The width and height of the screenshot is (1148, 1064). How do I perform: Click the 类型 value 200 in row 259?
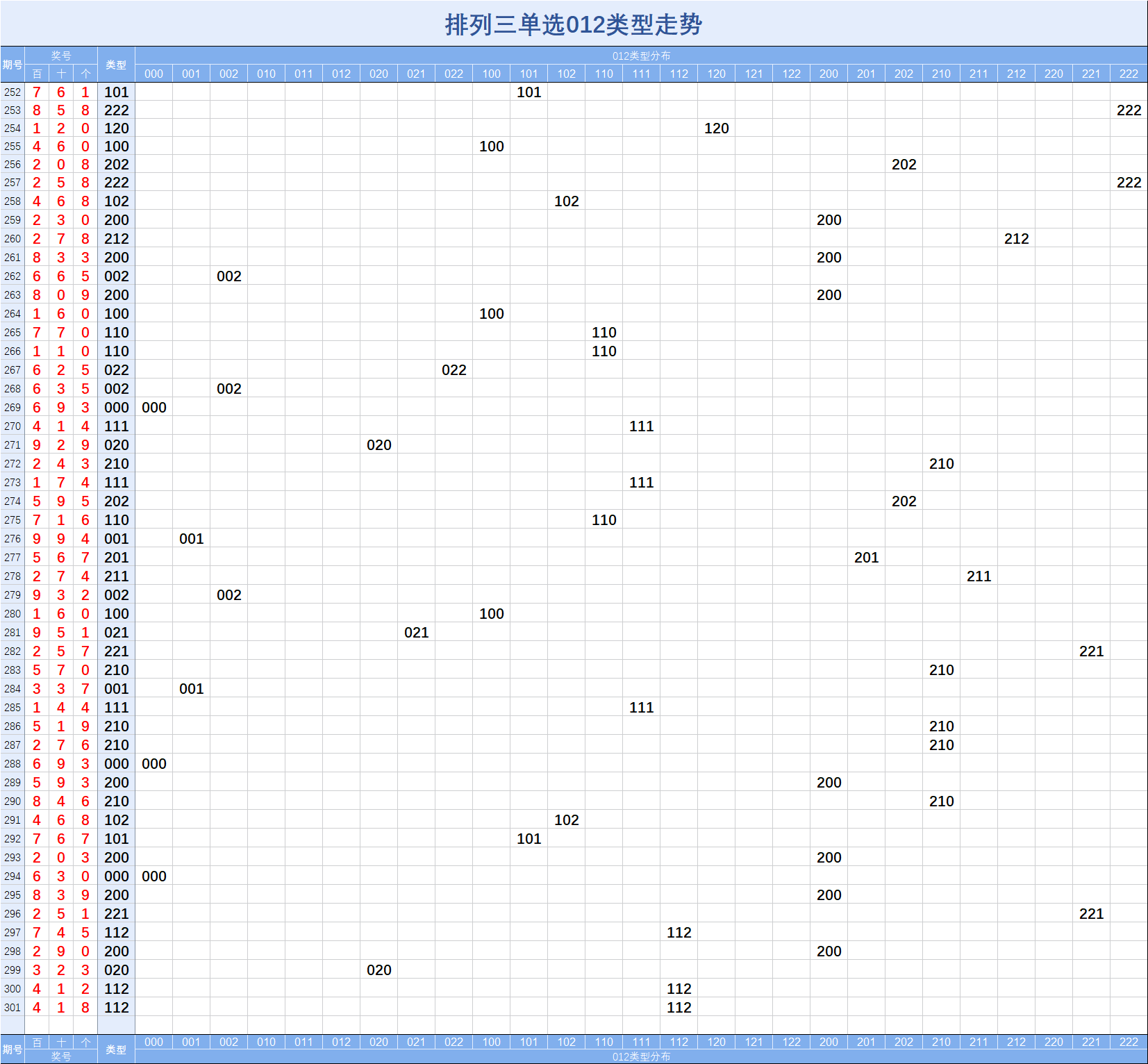click(117, 220)
